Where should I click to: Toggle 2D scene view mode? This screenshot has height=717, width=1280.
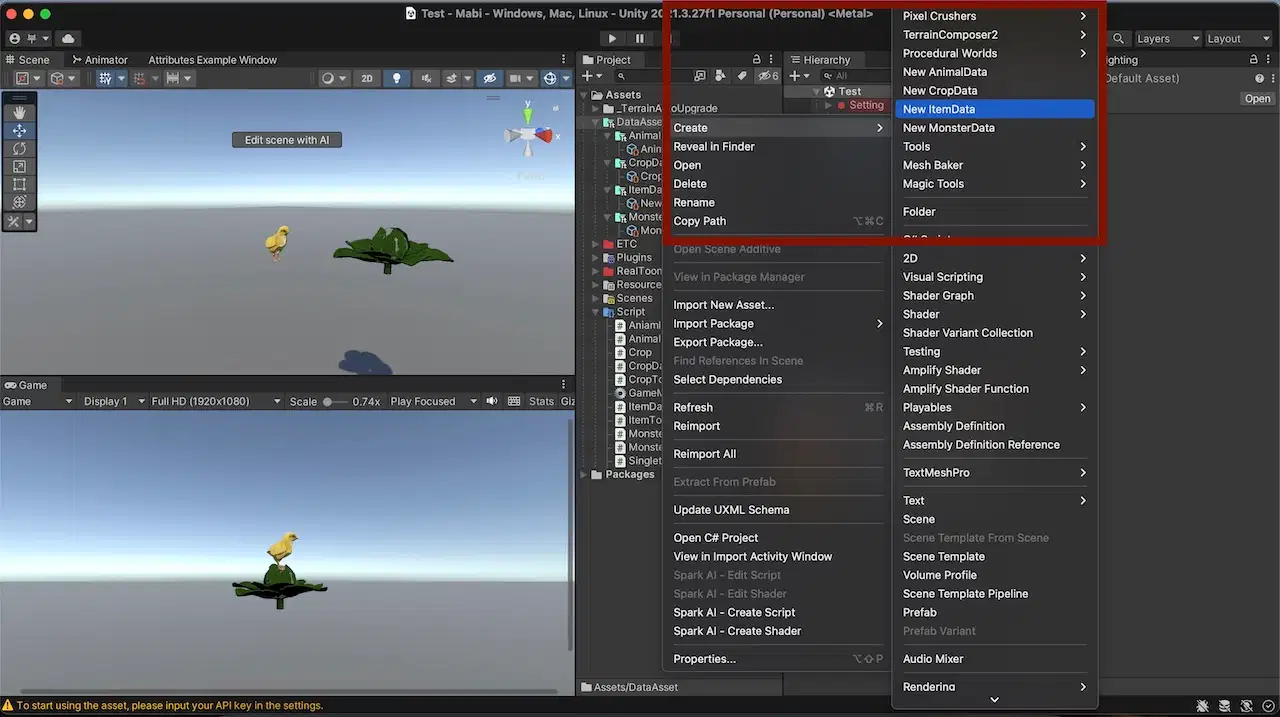[367, 78]
